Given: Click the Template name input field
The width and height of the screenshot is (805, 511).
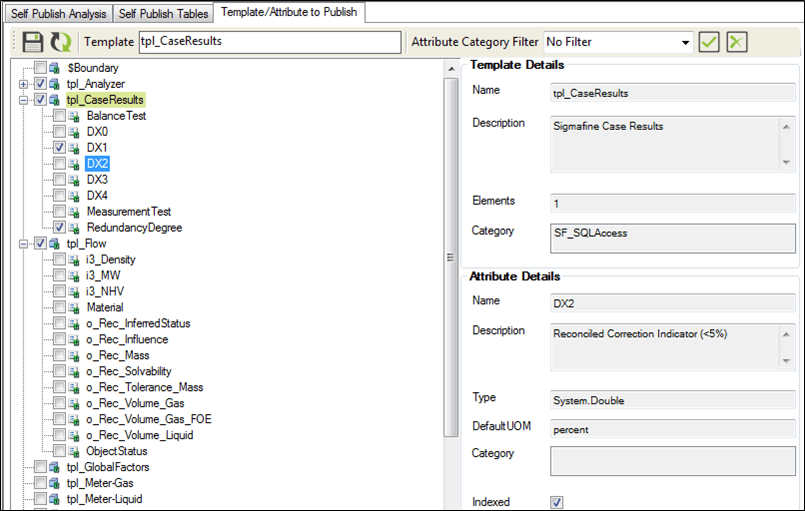Looking at the screenshot, I should 270,42.
